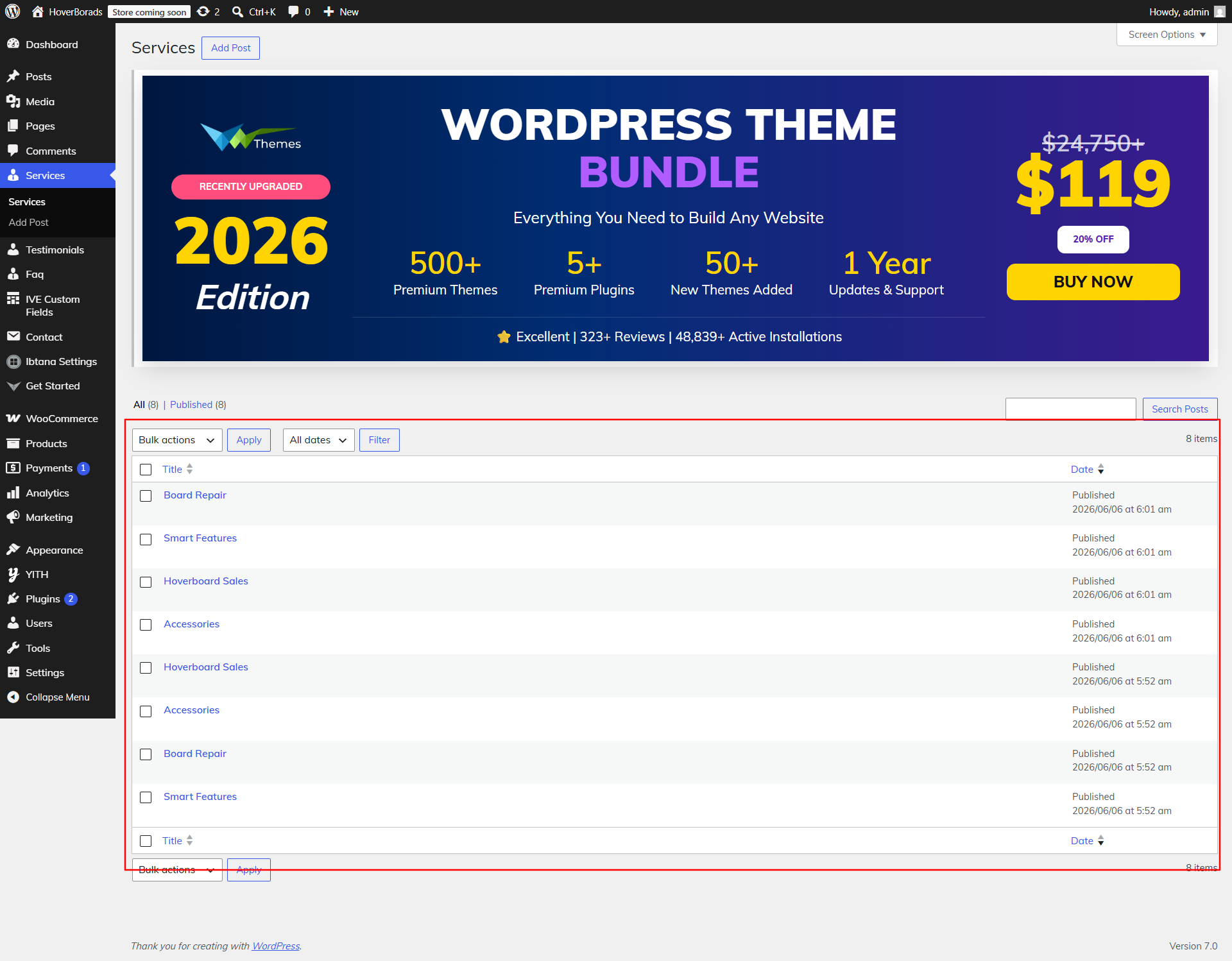Click the Search Posts button
The image size is (1232, 961).
[x=1179, y=409]
